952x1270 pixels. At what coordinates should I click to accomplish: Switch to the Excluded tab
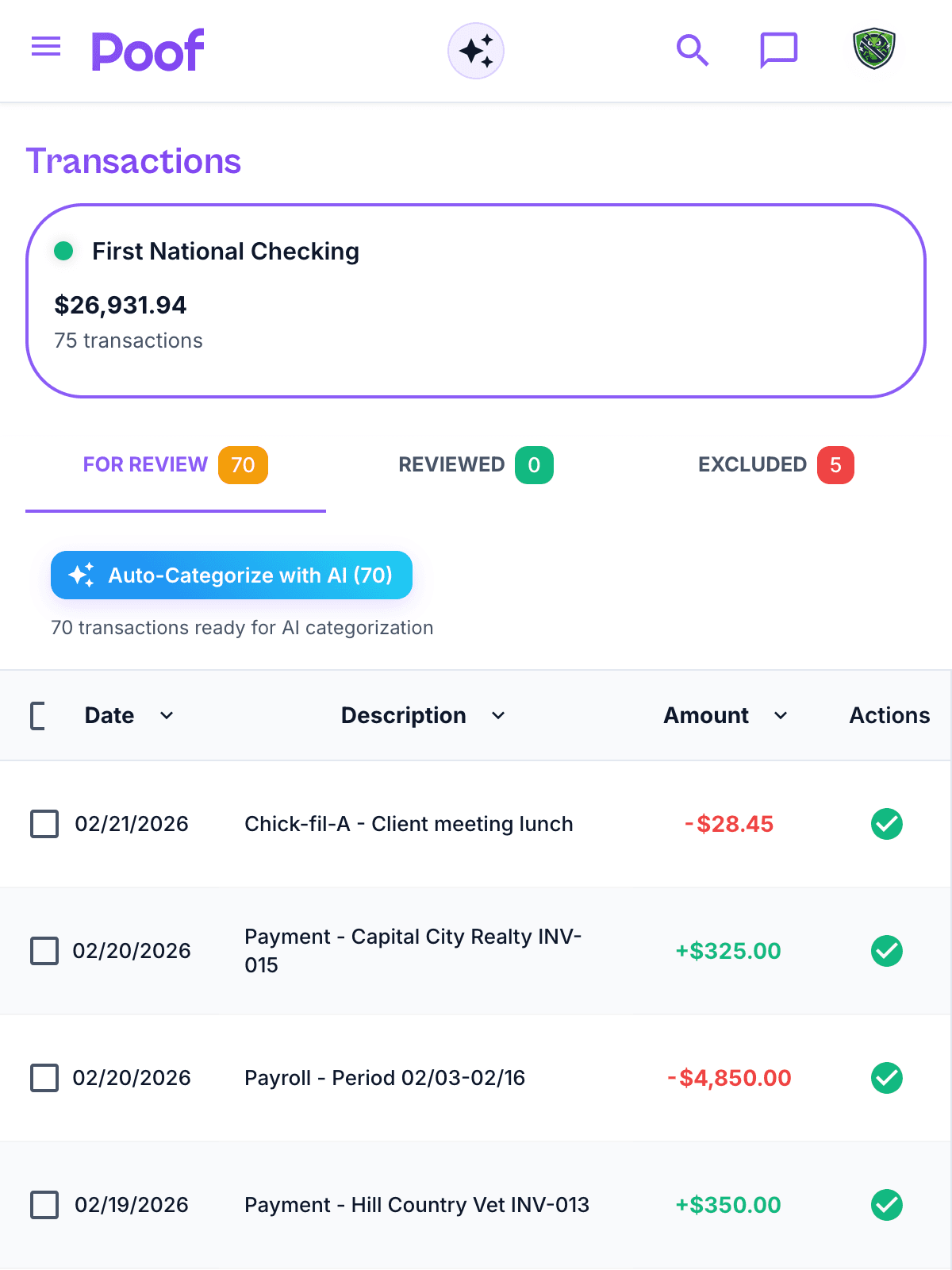point(776,465)
